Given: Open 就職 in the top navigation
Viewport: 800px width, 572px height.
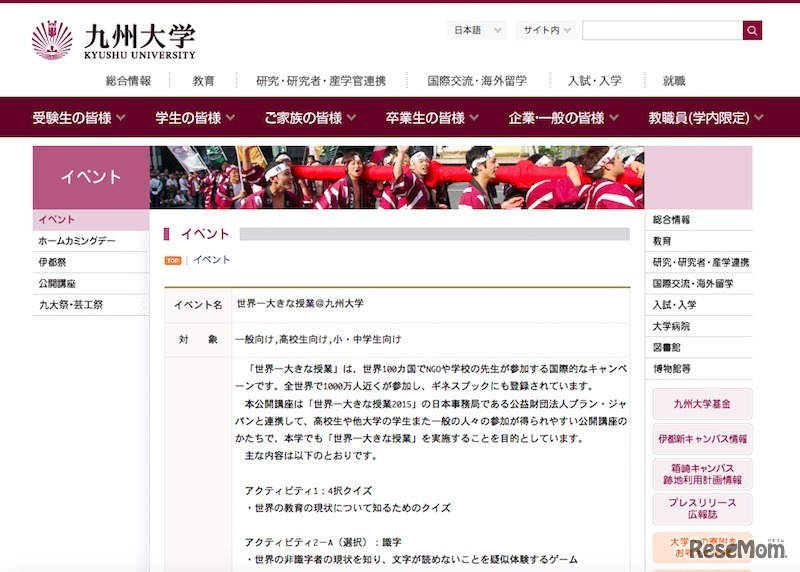Looking at the screenshot, I should click(674, 81).
